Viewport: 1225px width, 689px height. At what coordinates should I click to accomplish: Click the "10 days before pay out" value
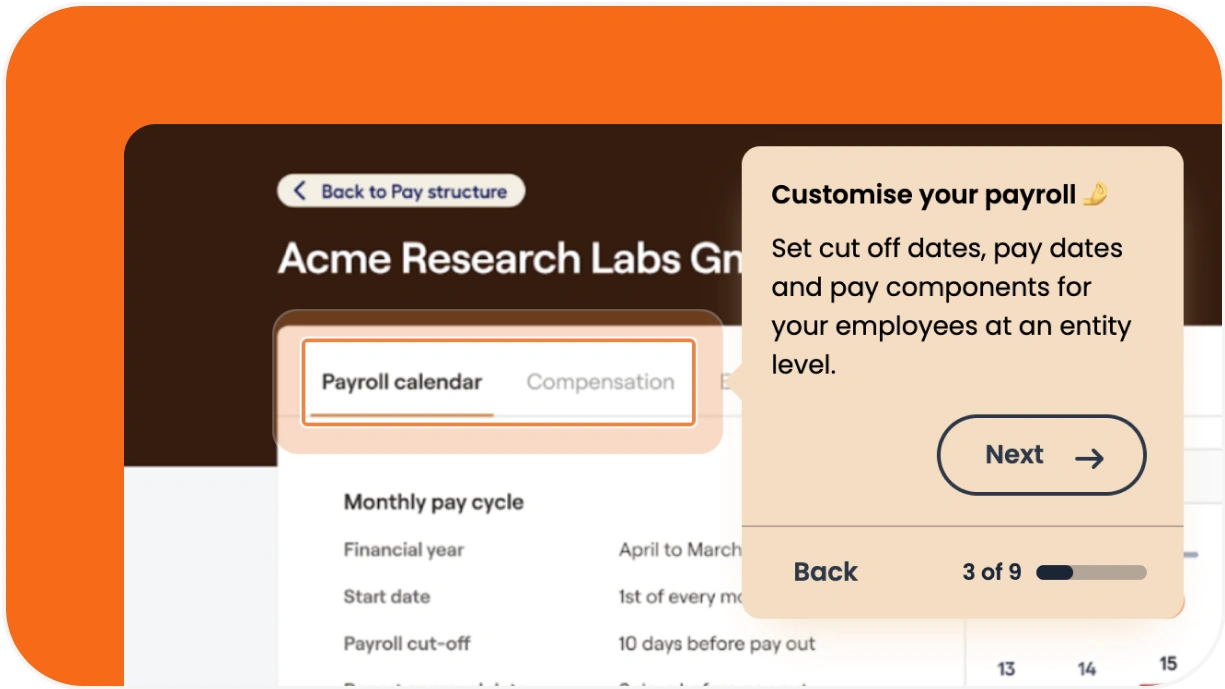pyautogui.click(x=716, y=644)
